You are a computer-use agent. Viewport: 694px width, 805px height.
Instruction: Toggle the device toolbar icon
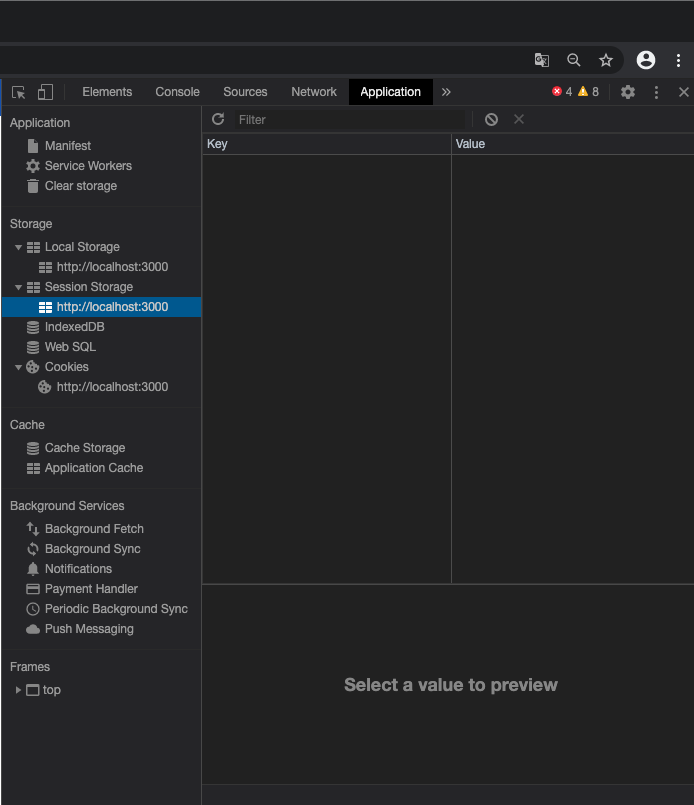(x=45, y=92)
